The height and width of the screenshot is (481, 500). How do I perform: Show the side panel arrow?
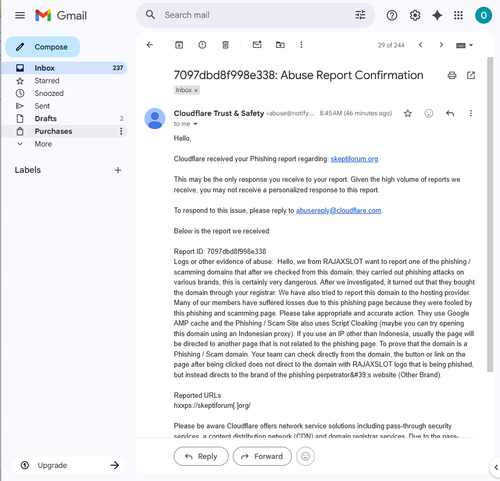495,467
